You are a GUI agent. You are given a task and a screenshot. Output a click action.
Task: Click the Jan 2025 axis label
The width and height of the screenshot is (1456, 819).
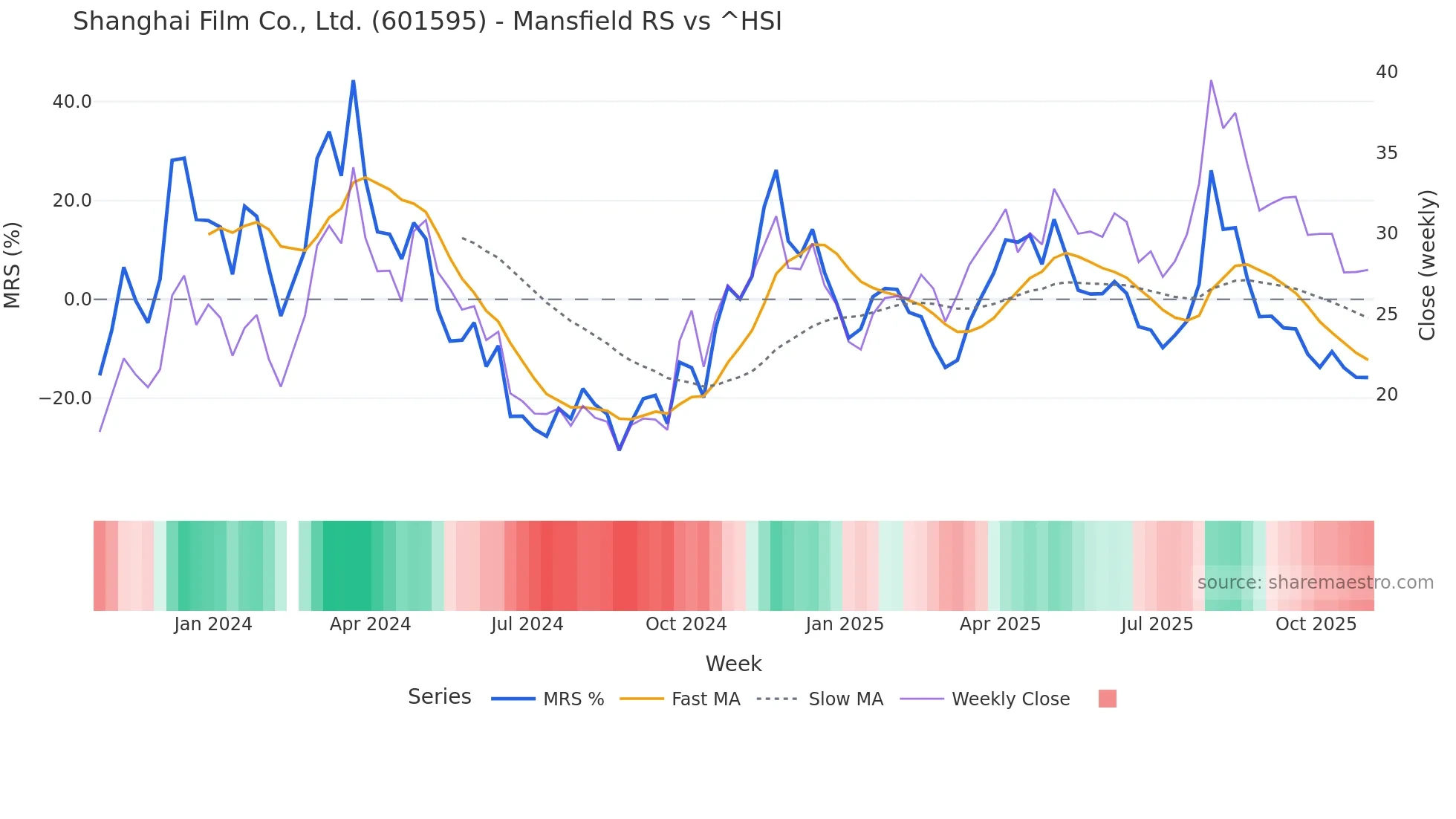(845, 624)
